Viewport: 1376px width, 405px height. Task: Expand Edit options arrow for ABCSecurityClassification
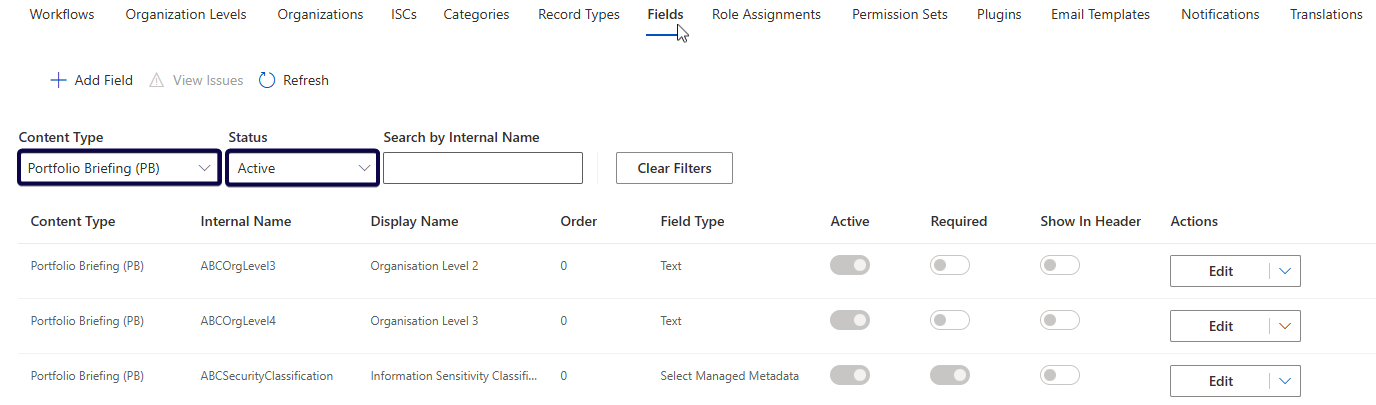(1285, 381)
